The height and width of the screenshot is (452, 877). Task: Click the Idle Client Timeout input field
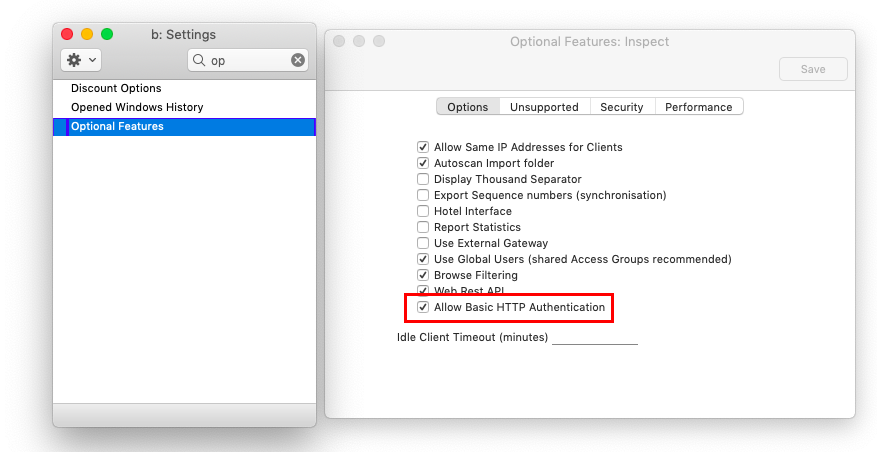(594, 337)
